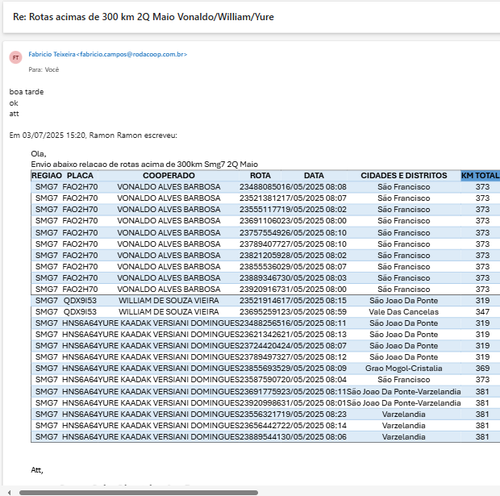Click the line 'Envio abaixo relacao de rotas acima de 300km'
Viewport: 500px width, 496px height.
point(144,164)
